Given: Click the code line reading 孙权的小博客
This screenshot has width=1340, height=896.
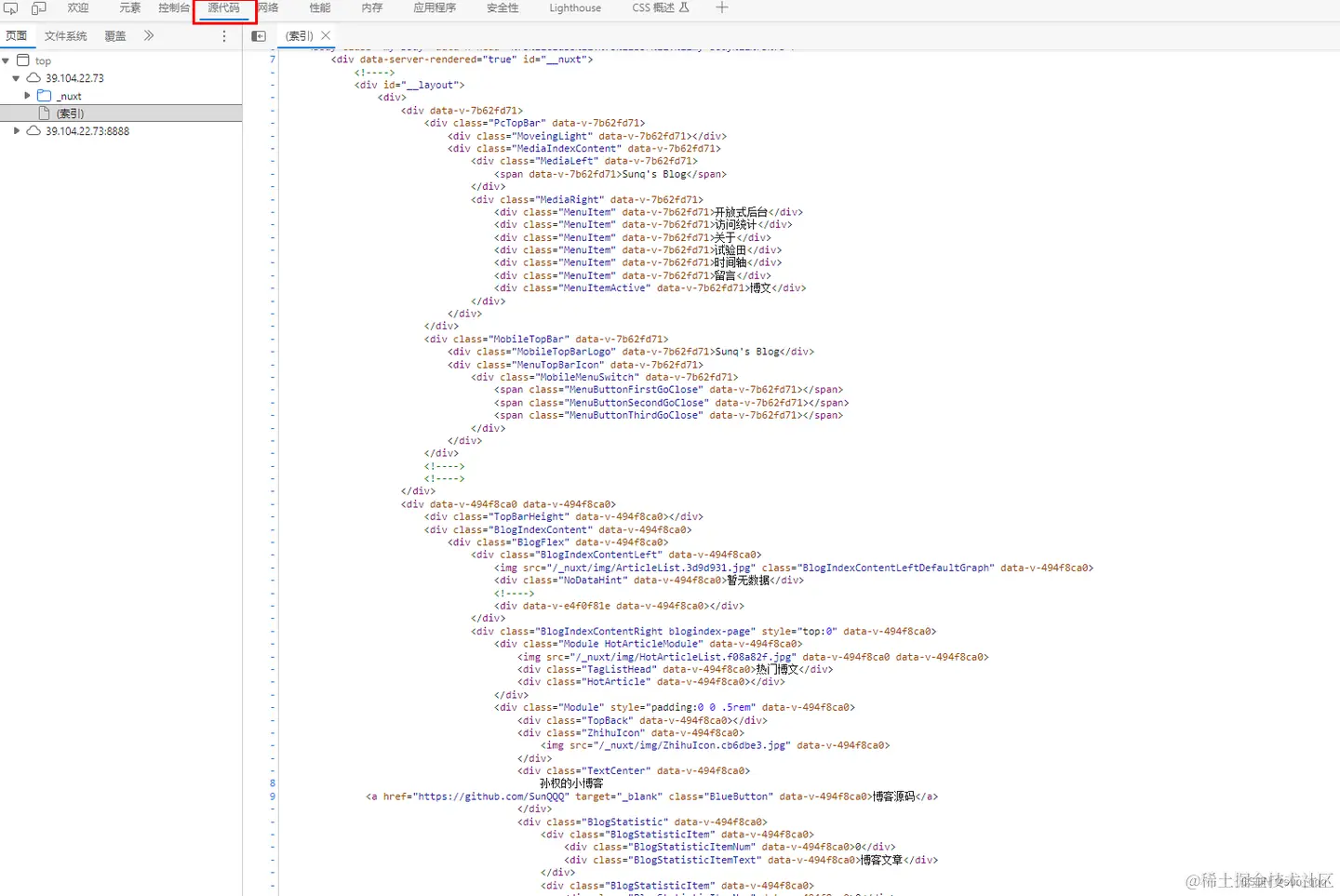Looking at the screenshot, I should (x=571, y=783).
